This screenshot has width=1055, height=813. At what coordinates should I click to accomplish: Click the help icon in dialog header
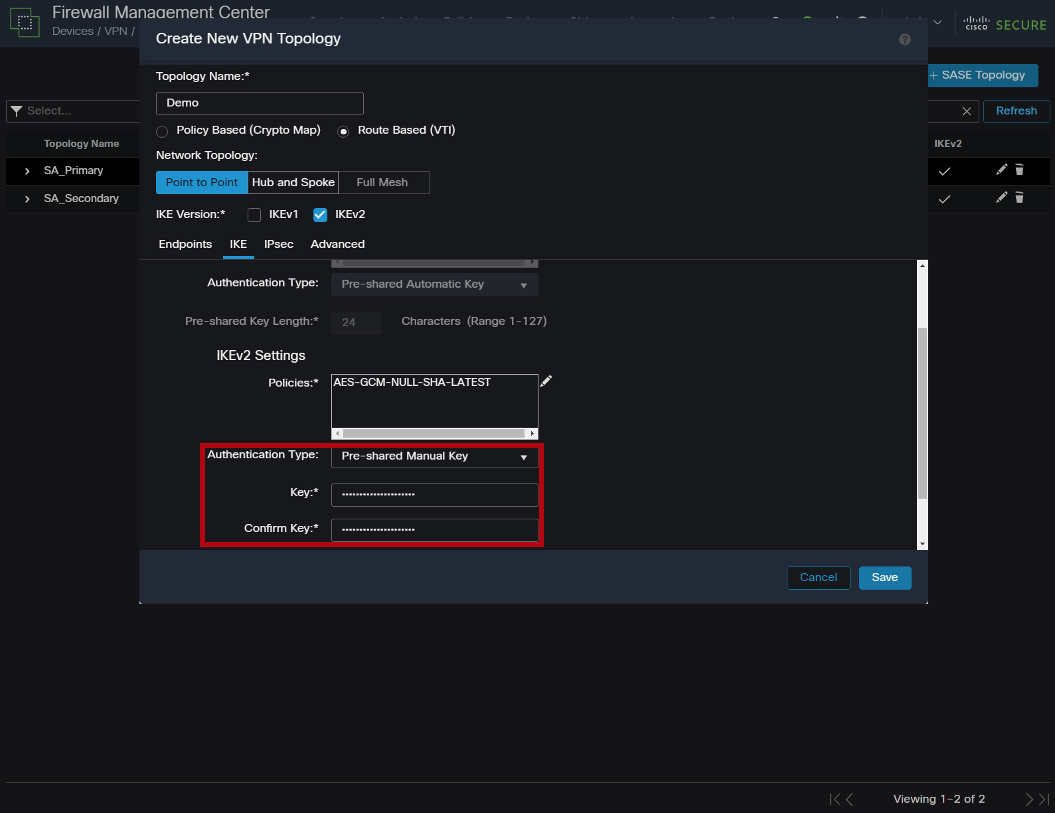[x=905, y=40]
